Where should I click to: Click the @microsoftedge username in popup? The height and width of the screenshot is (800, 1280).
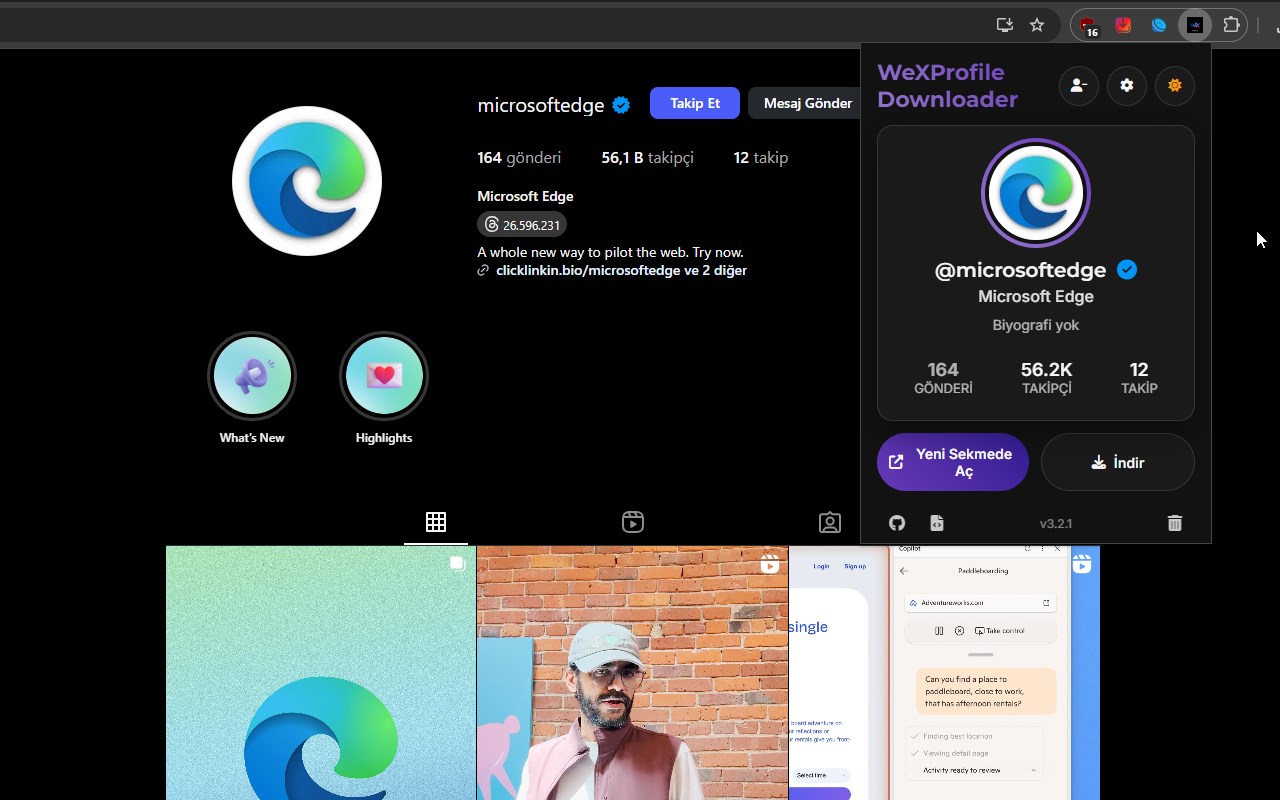[x=1020, y=270]
